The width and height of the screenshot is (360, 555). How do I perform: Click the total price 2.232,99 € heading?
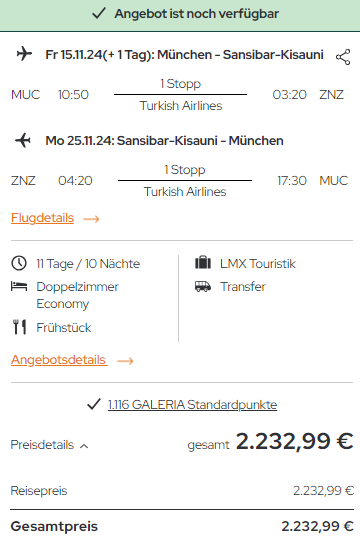coord(295,441)
